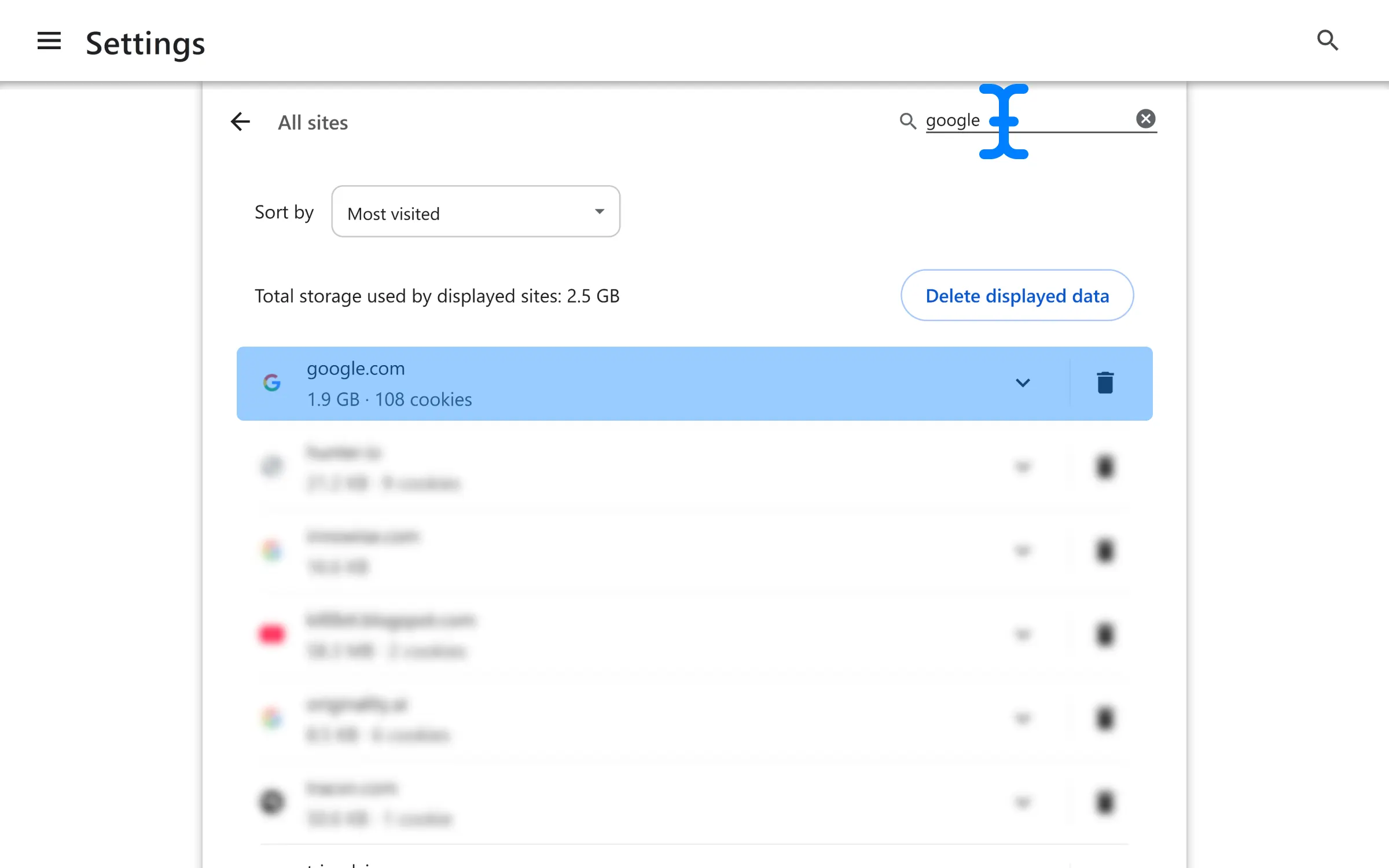The width and height of the screenshot is (1389, 868).
Task: Delete google.com site data with trash icon
Action: click(1105, 383)
